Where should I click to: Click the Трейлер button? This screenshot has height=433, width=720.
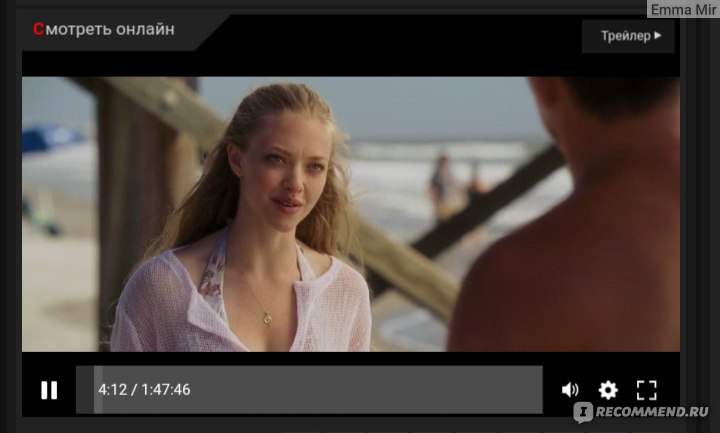[628, 36]
